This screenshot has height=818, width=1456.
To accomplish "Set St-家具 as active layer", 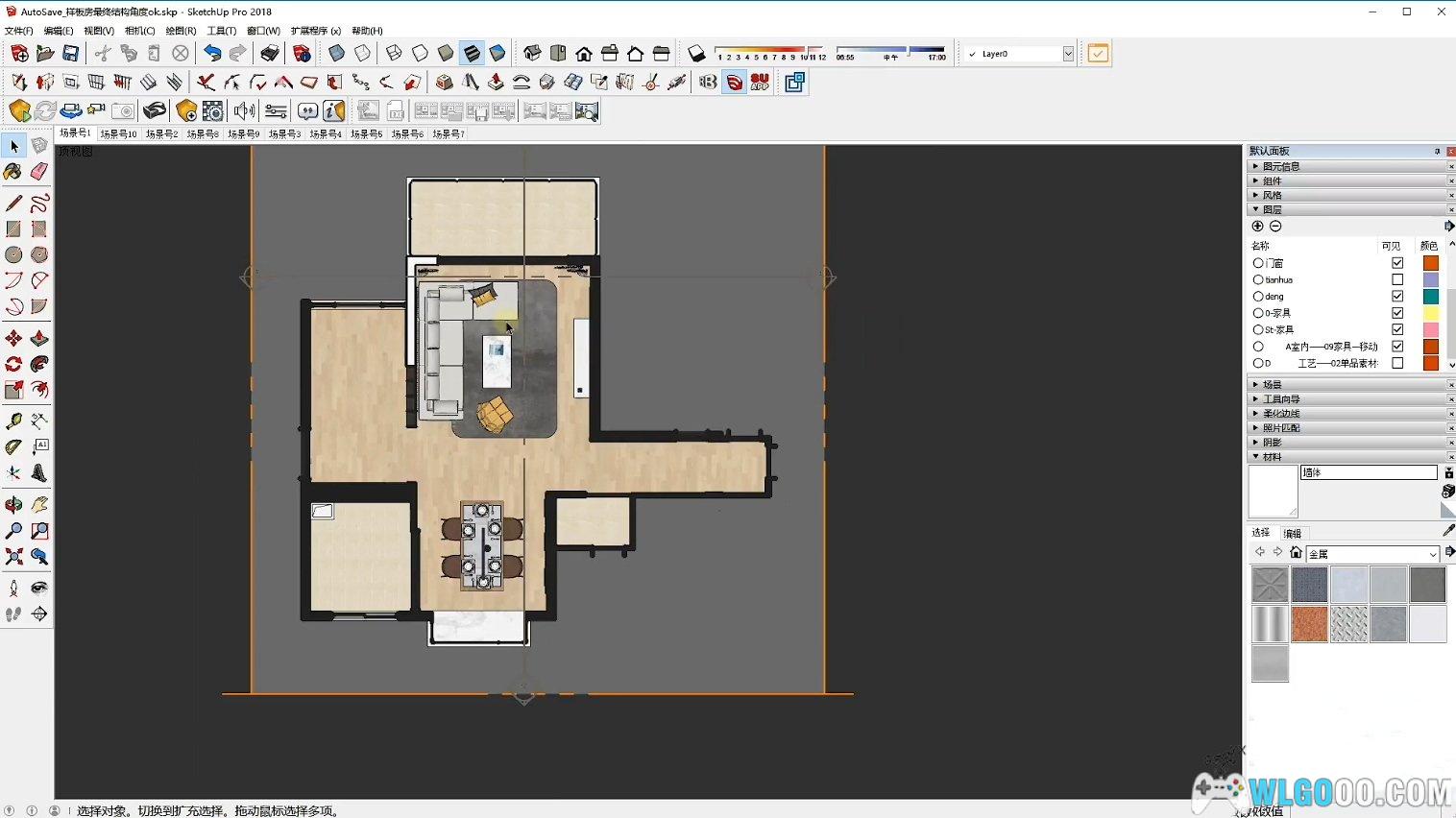I will (1258, 330).
